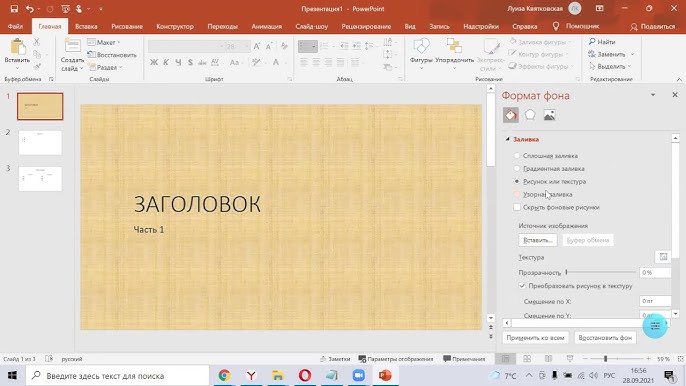Image resolution: width=686 pixels, height=386 pixels.
Task: Click Найти (Find) in the editing group
Action: coord(602,42)
